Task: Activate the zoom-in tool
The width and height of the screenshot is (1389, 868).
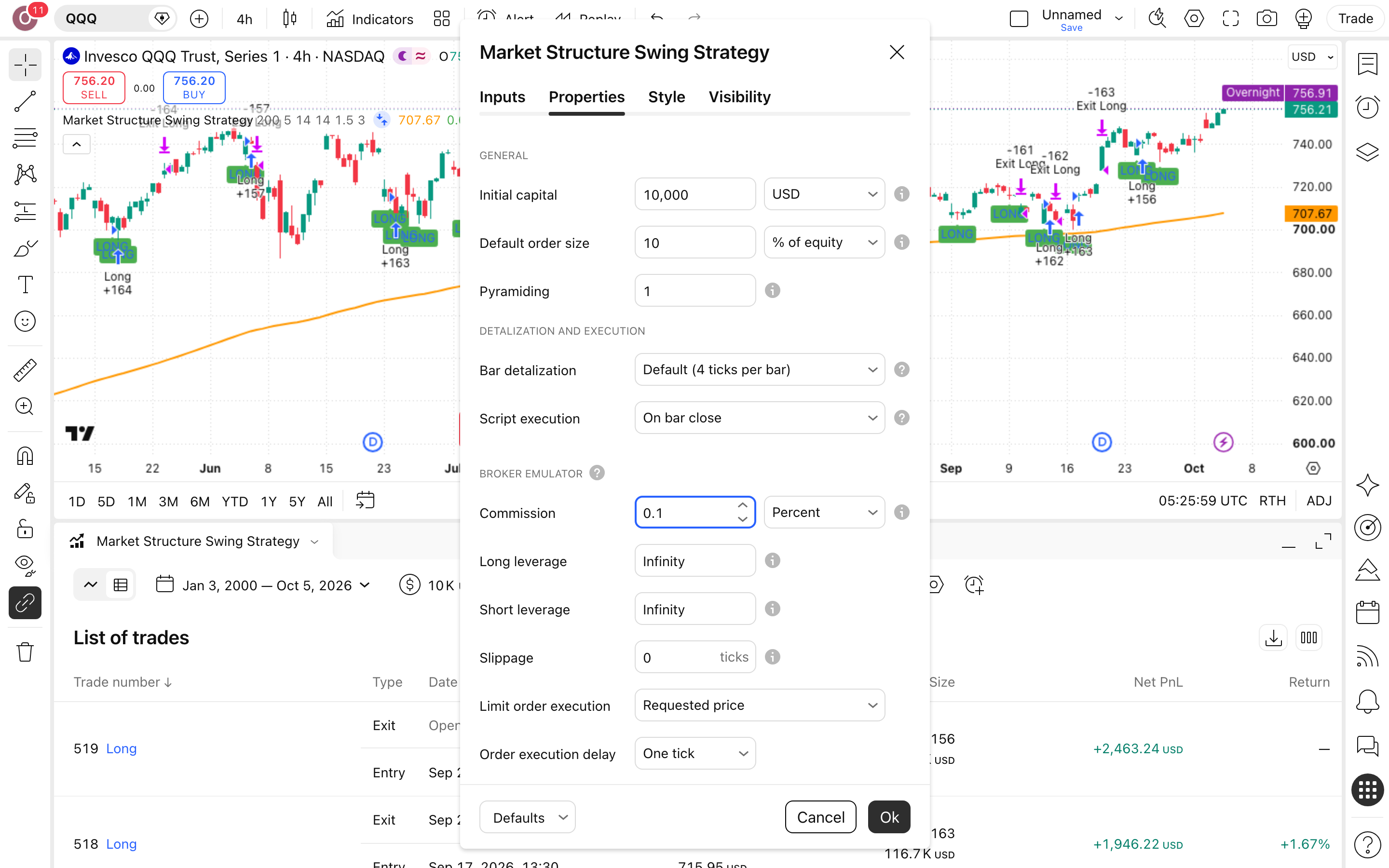Action: click(25, 407)
